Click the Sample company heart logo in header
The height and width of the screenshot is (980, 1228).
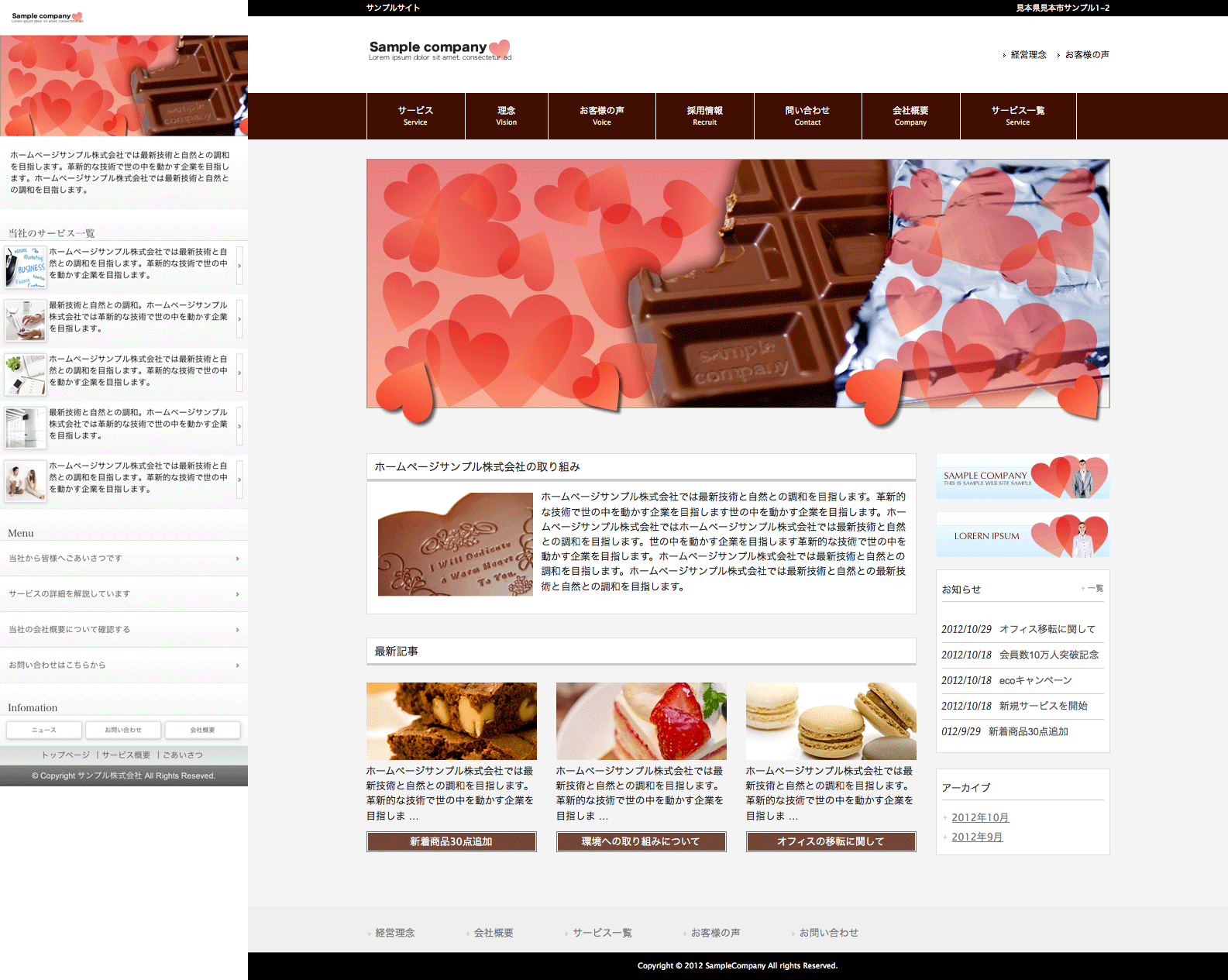click(x=439, y=50)
